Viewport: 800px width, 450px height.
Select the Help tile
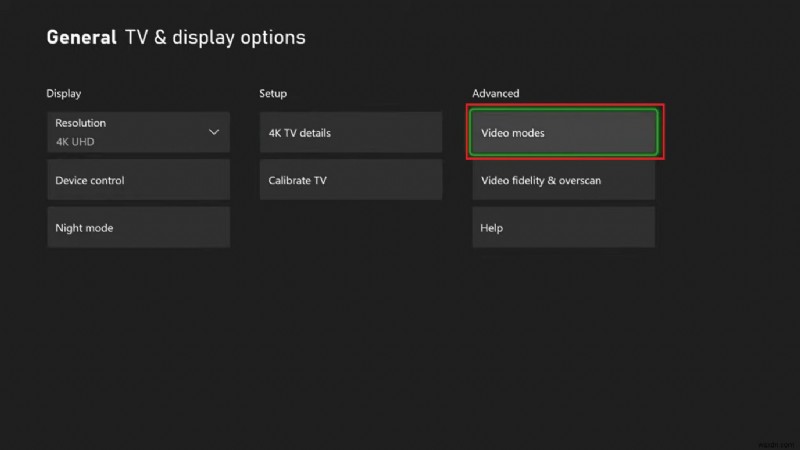point(563,228)
